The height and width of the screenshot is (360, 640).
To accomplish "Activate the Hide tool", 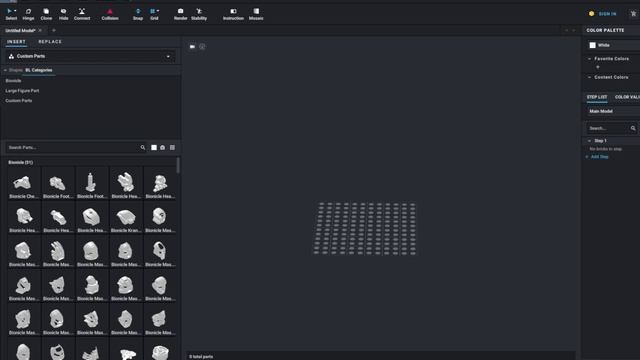I will click(x=64, y=14).
